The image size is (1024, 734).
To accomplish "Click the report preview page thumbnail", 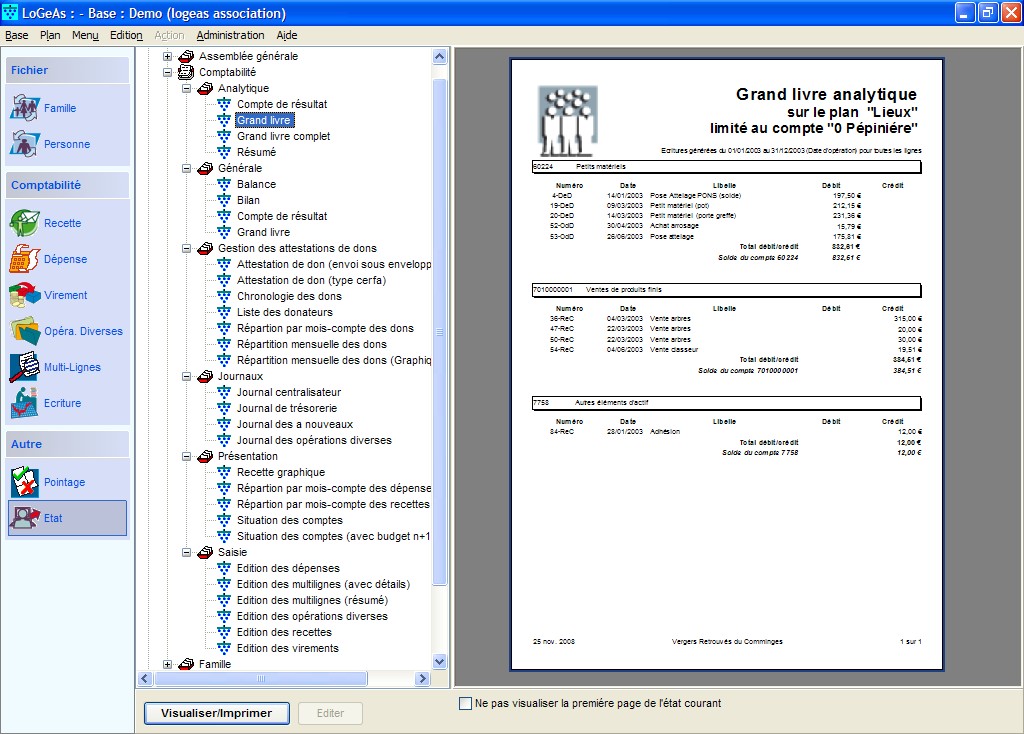I will pyautogui.click(x=726, y=364).
